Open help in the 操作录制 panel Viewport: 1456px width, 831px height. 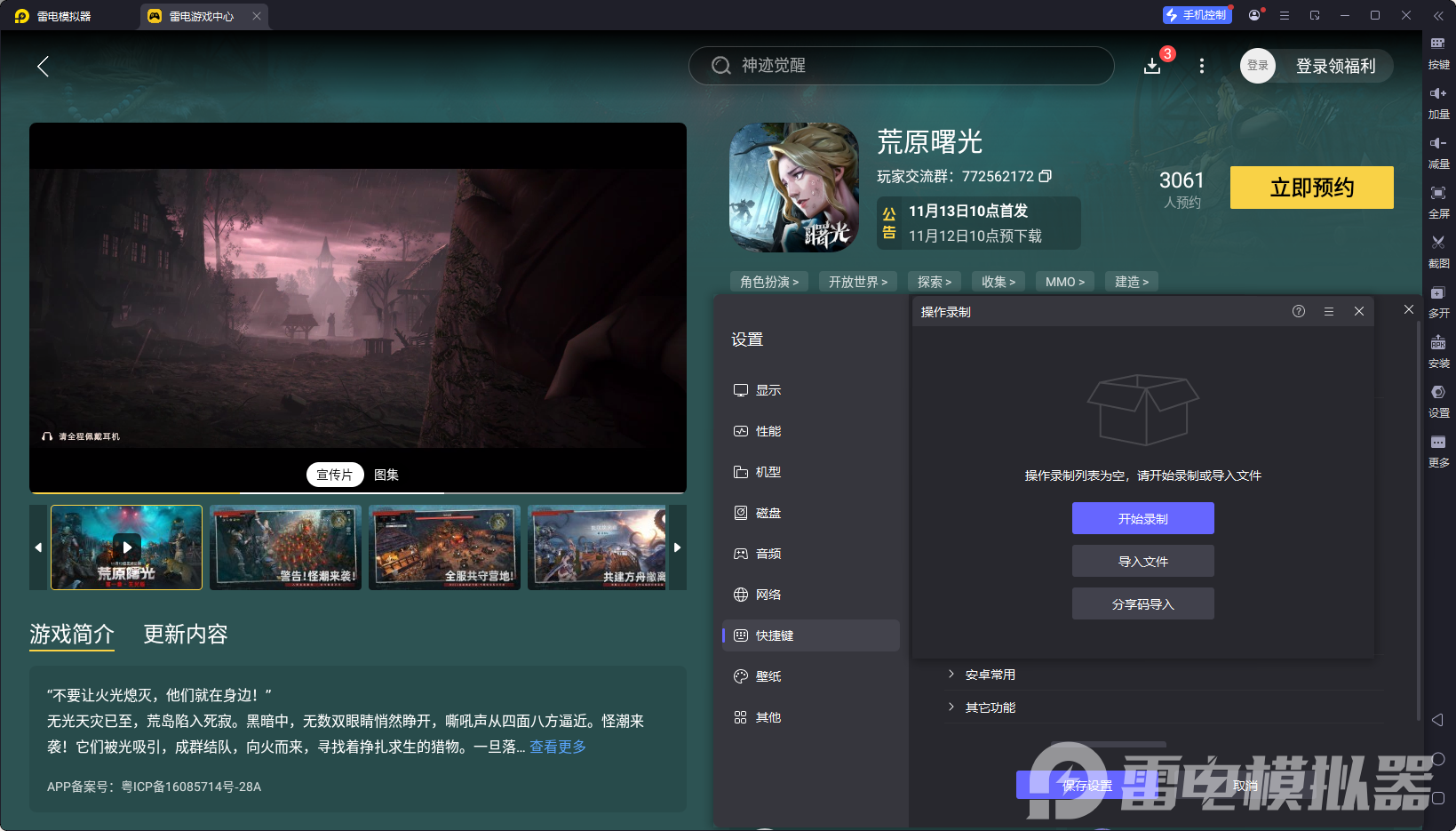tap(1298, 311)
